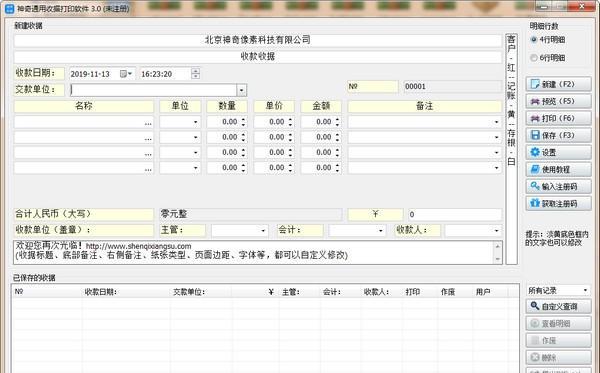Click the time field spinner arrows
The width and height of the screenshot is (600, 373).
pos(196,73)
